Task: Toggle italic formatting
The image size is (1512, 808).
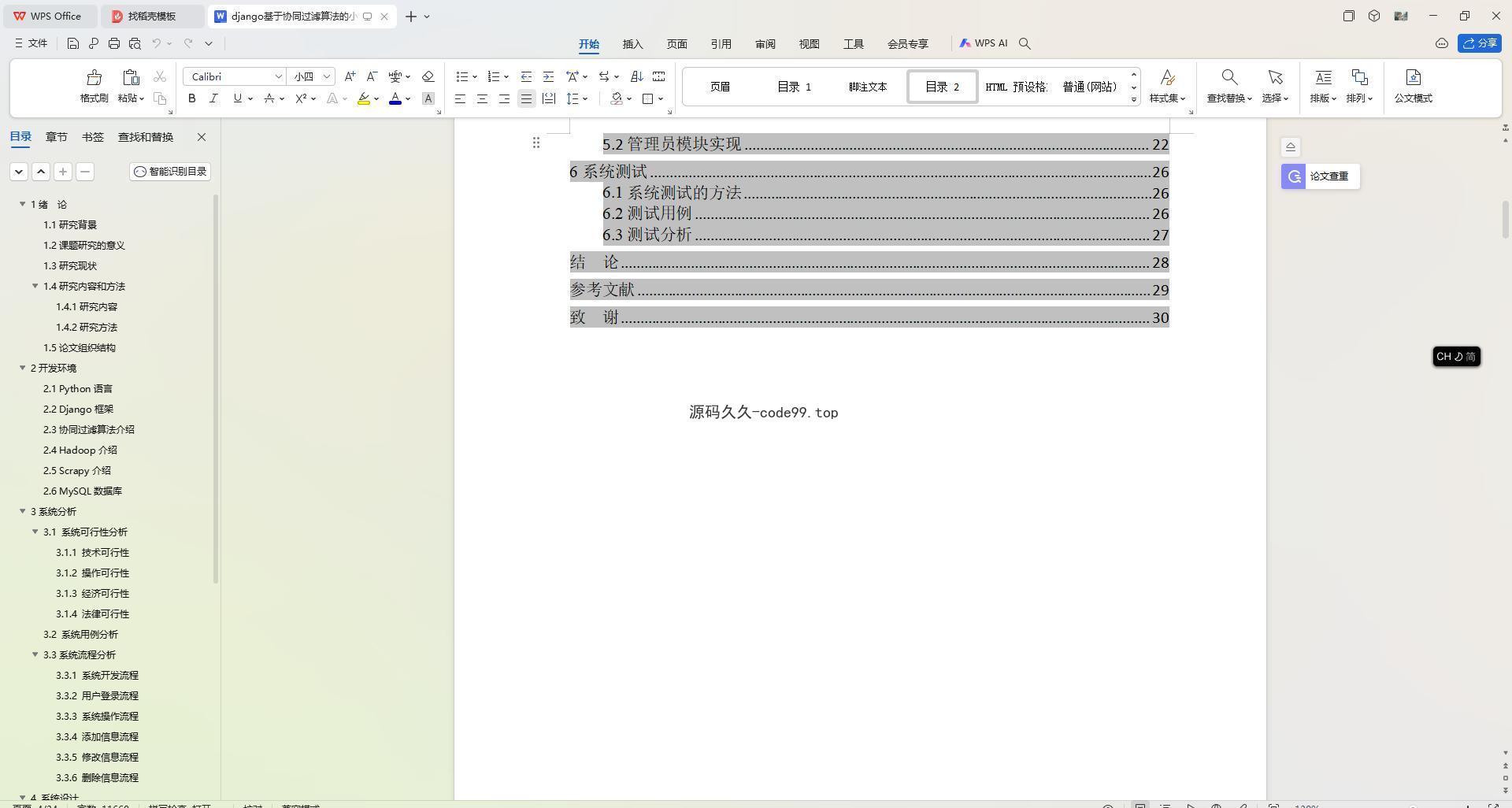Action: coord(213,98)
